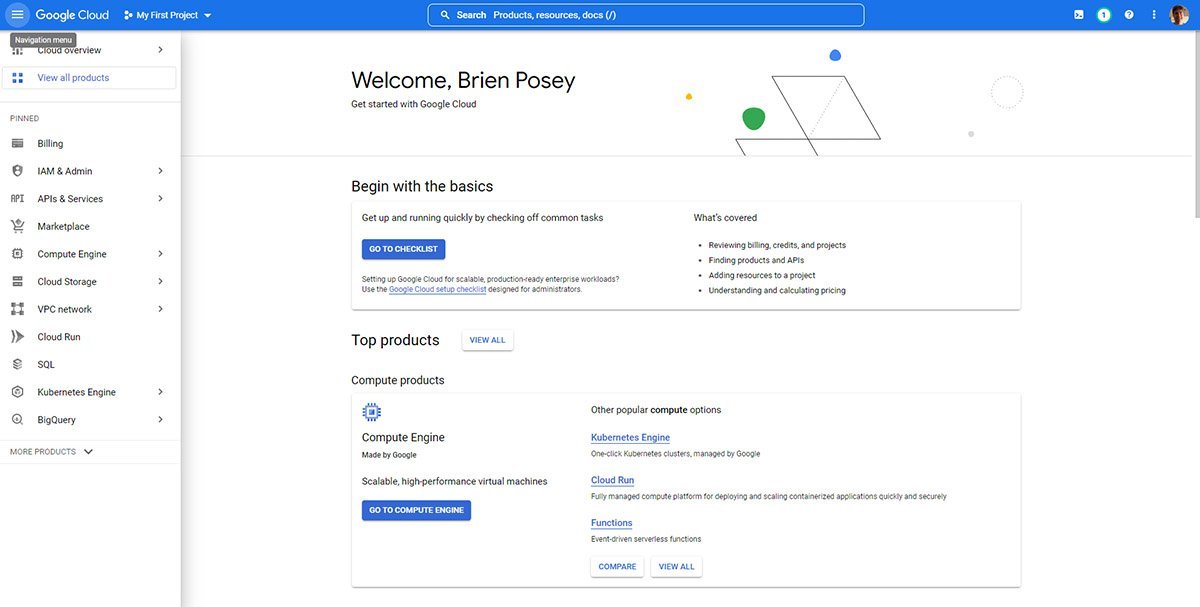Click the View all products grid icon
This screenshot has height=607, width=1200.
pyautogui.click(x=17, y=78)
